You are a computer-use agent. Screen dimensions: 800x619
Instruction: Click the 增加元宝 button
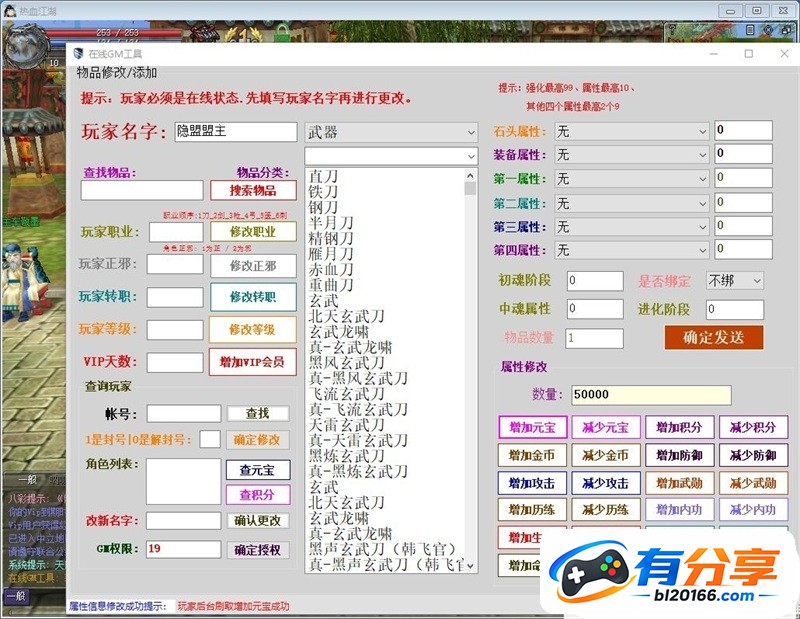(x=533, y=427)
